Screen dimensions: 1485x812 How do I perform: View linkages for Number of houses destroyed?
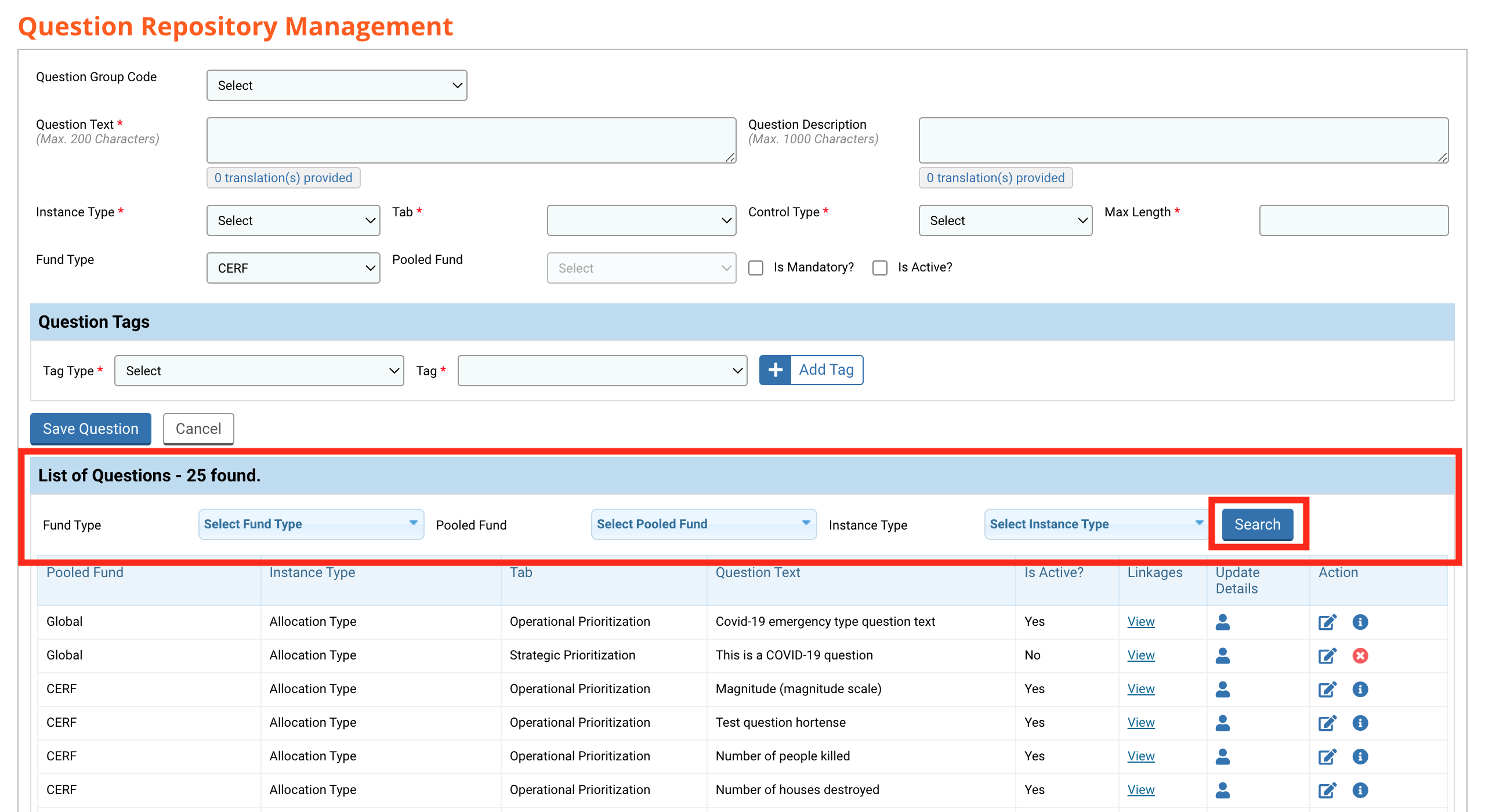pyautogui.click(x=1141, y=790)
